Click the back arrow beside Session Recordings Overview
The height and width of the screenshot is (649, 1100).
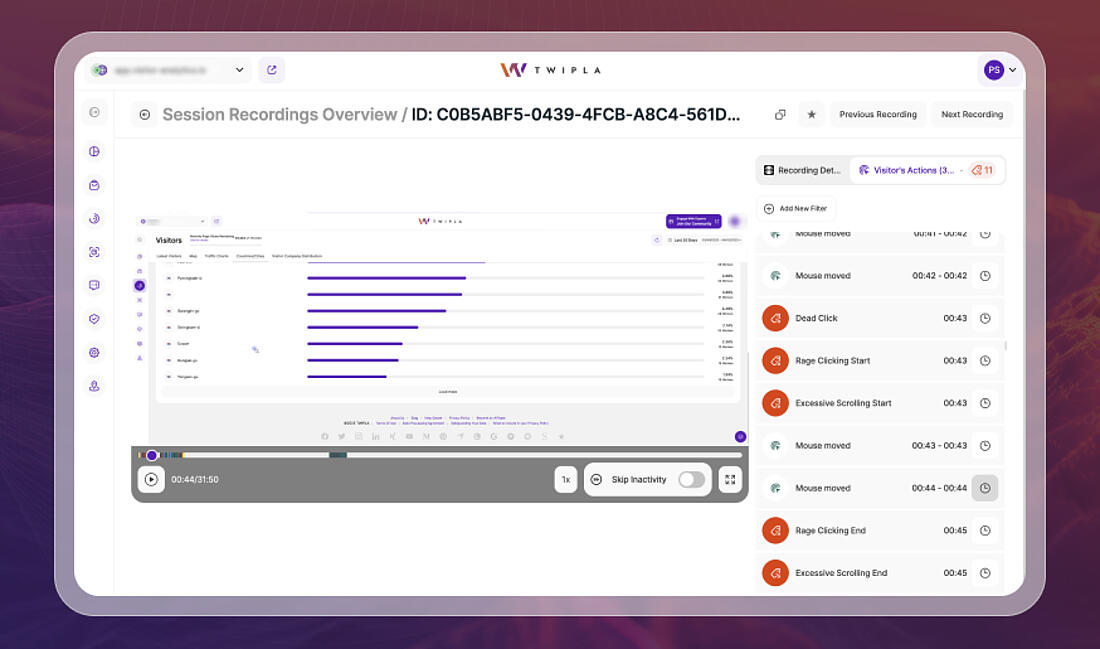click(145, 114)
